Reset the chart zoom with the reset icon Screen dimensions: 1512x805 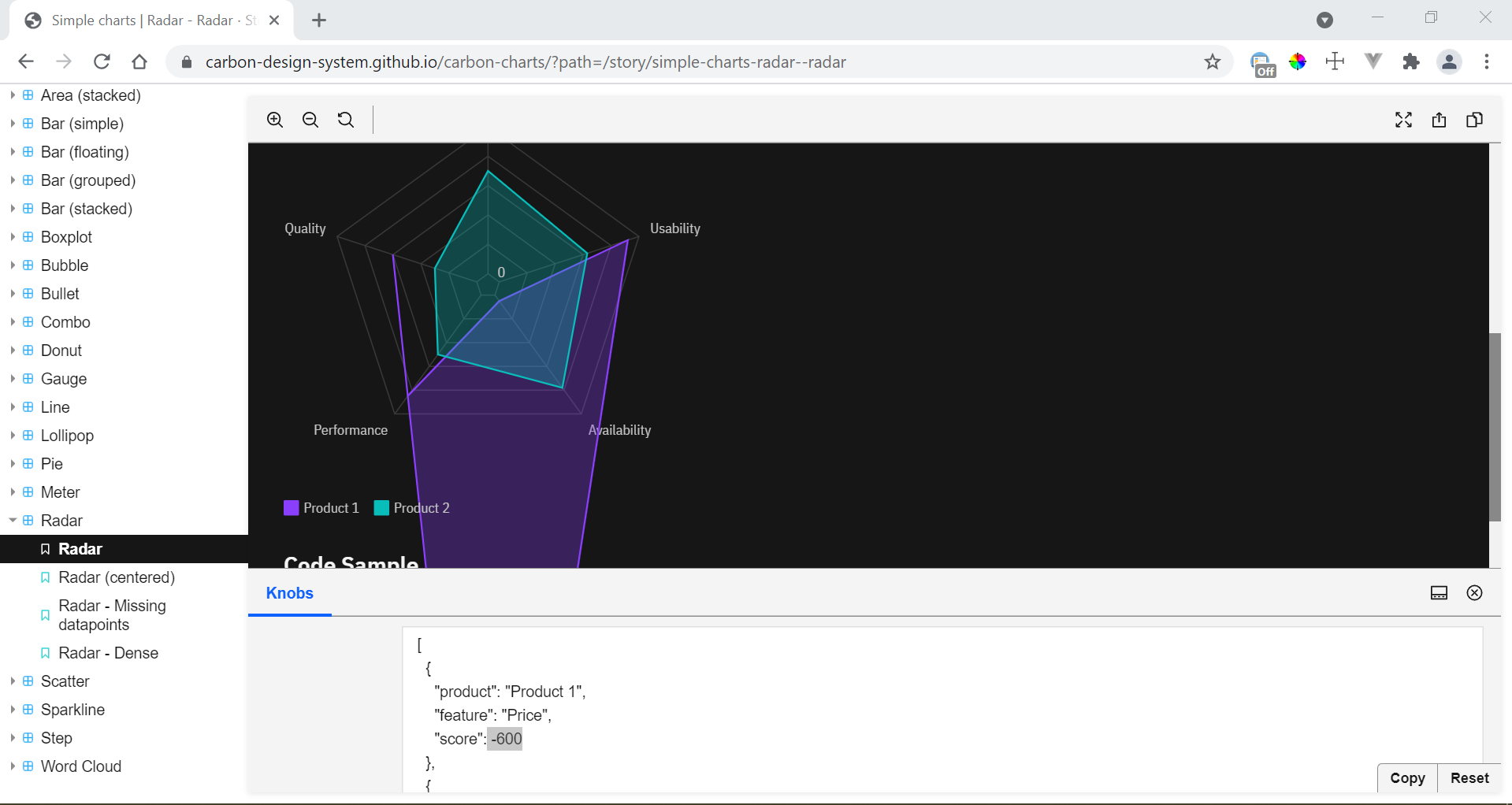(345, 120)
